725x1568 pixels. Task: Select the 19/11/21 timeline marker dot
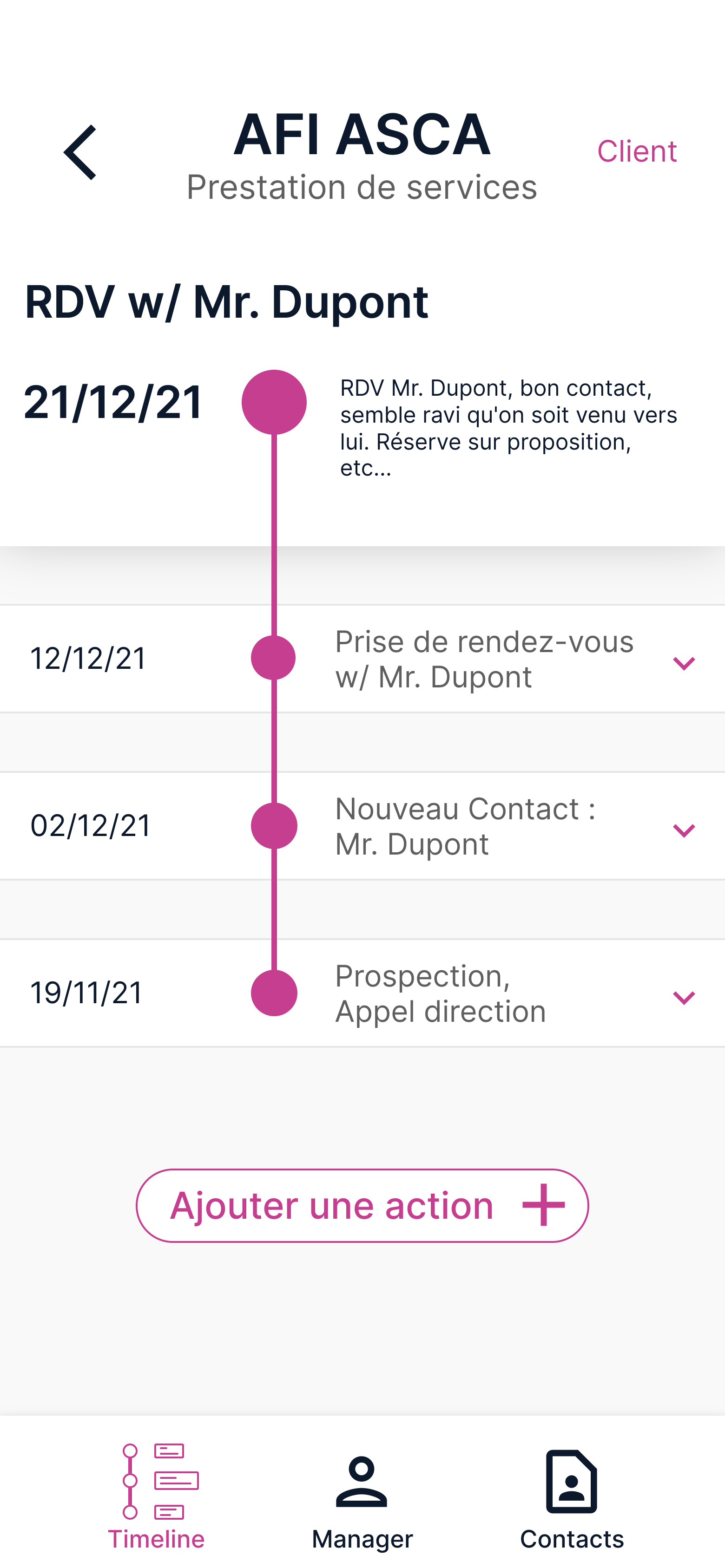[274, 993]
